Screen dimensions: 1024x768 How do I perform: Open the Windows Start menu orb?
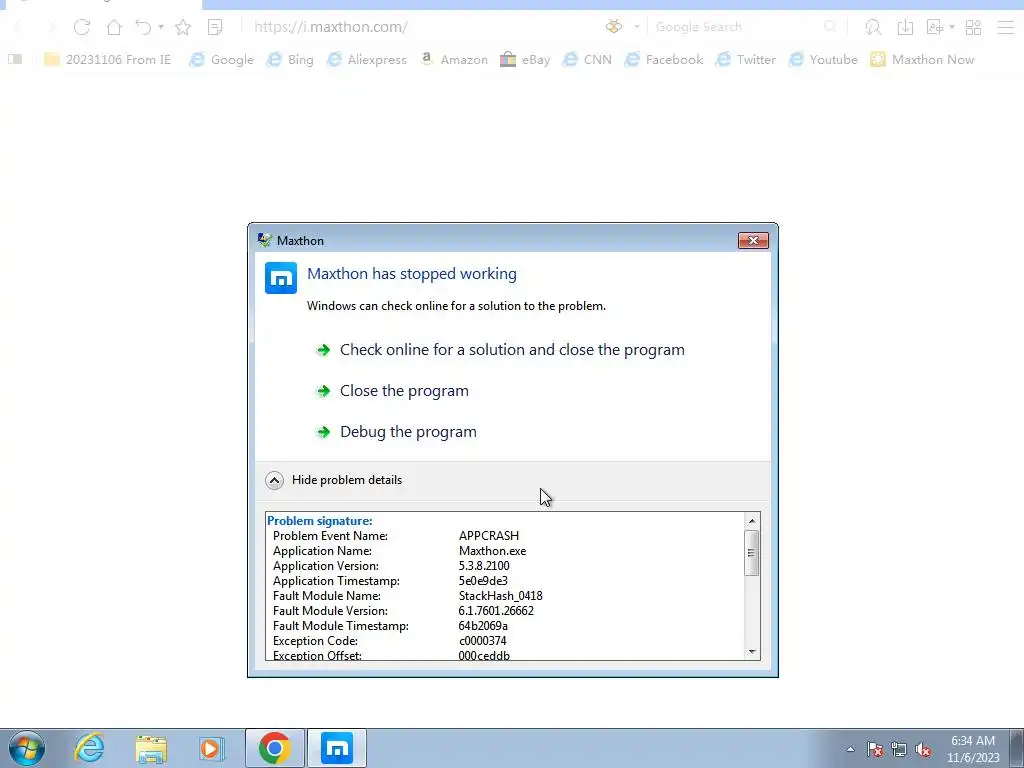tap(27, 748)
